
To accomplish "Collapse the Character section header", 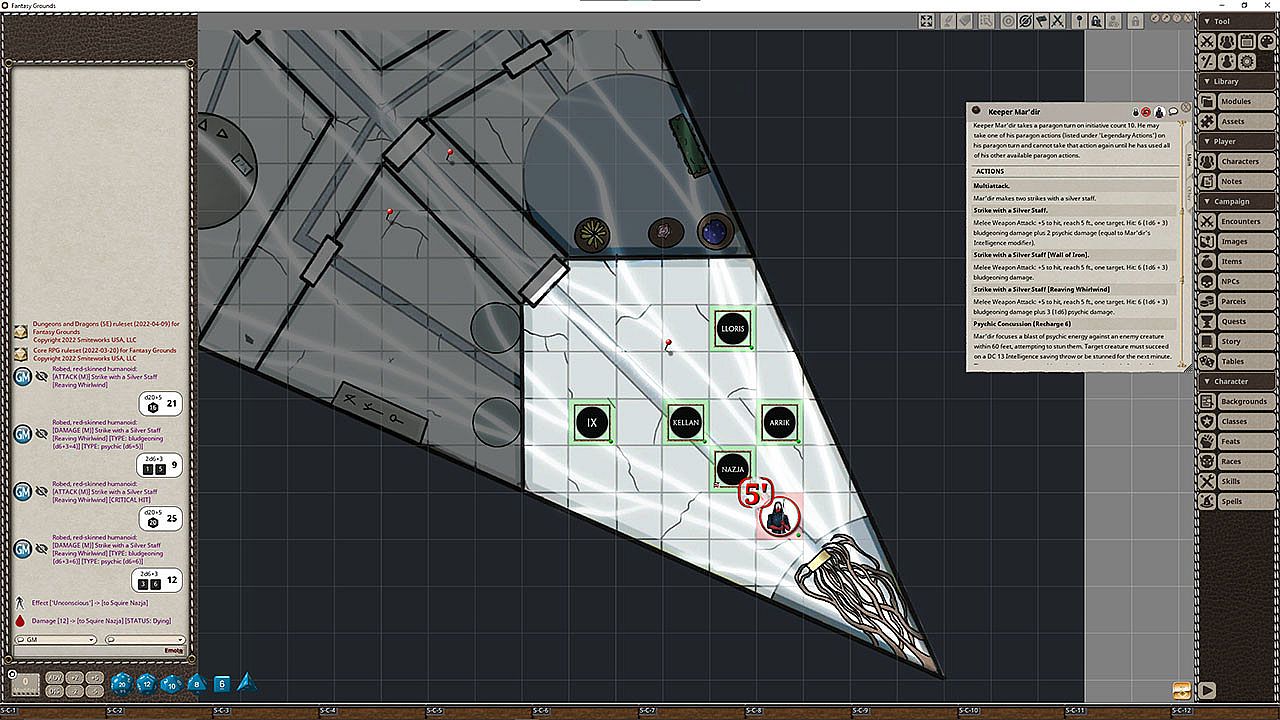I will coord(1237,381).
